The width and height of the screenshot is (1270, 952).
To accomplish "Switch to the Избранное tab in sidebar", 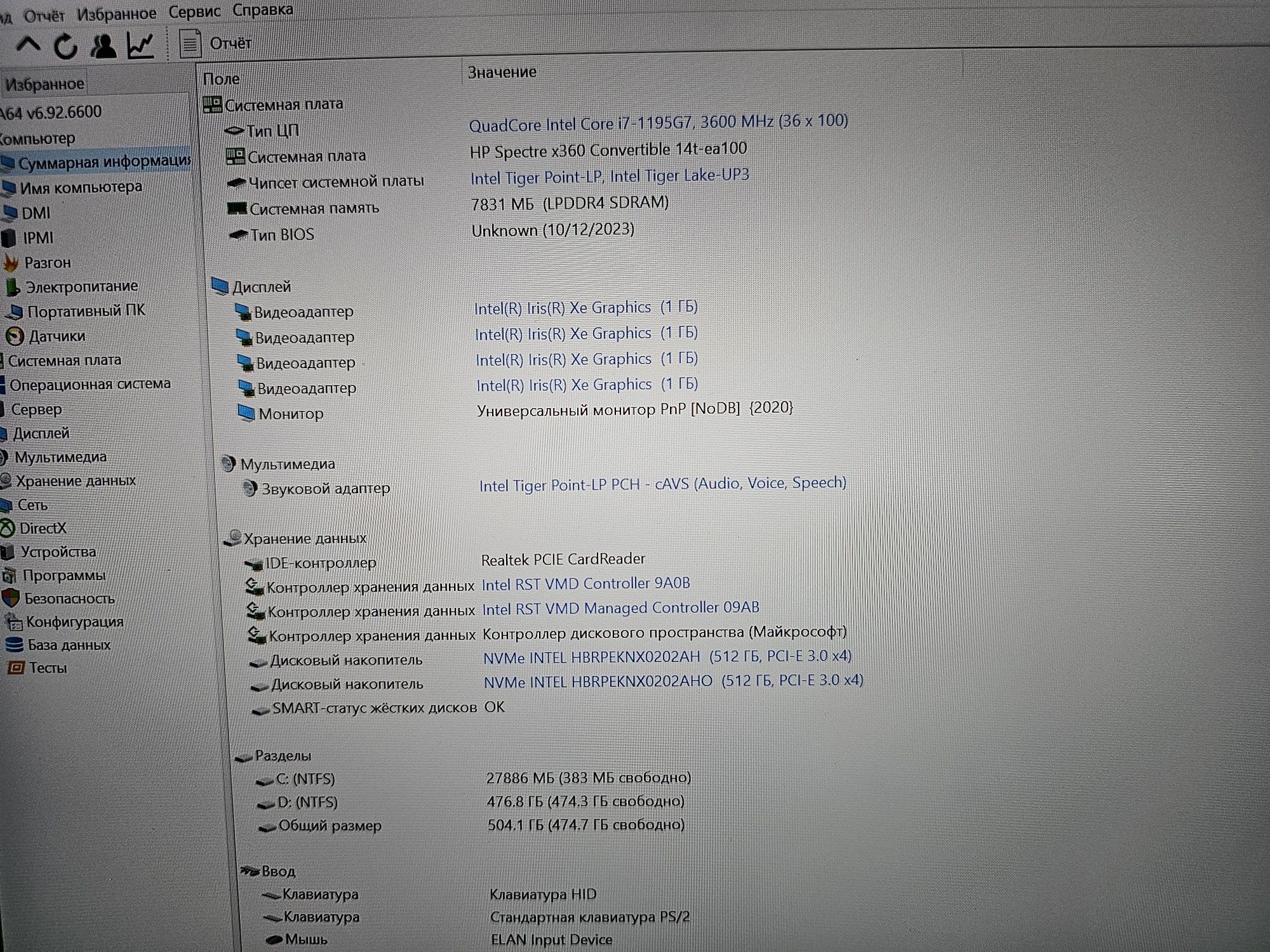I will point(44,84).
